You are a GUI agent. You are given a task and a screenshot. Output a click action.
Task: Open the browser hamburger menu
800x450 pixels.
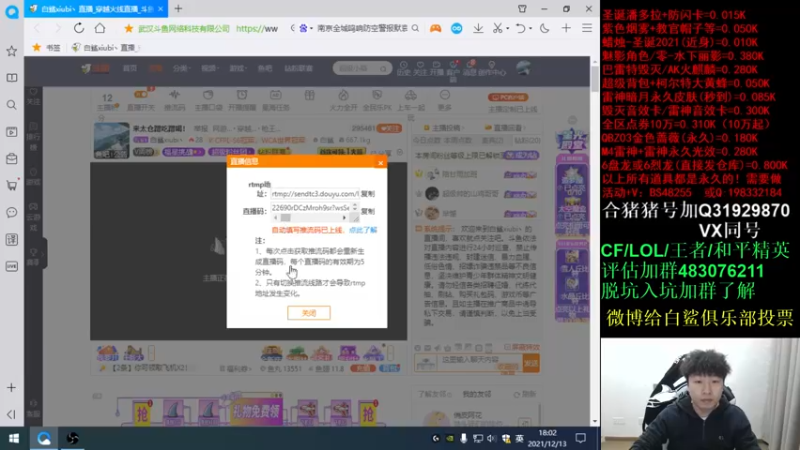click(x=587, y=29)
